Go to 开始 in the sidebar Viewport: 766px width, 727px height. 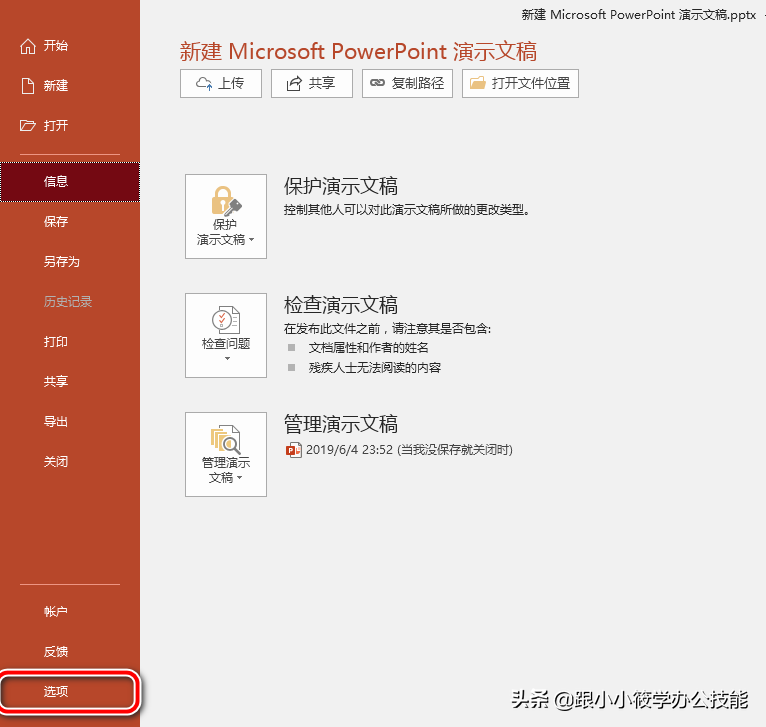[x=70, y=46]
